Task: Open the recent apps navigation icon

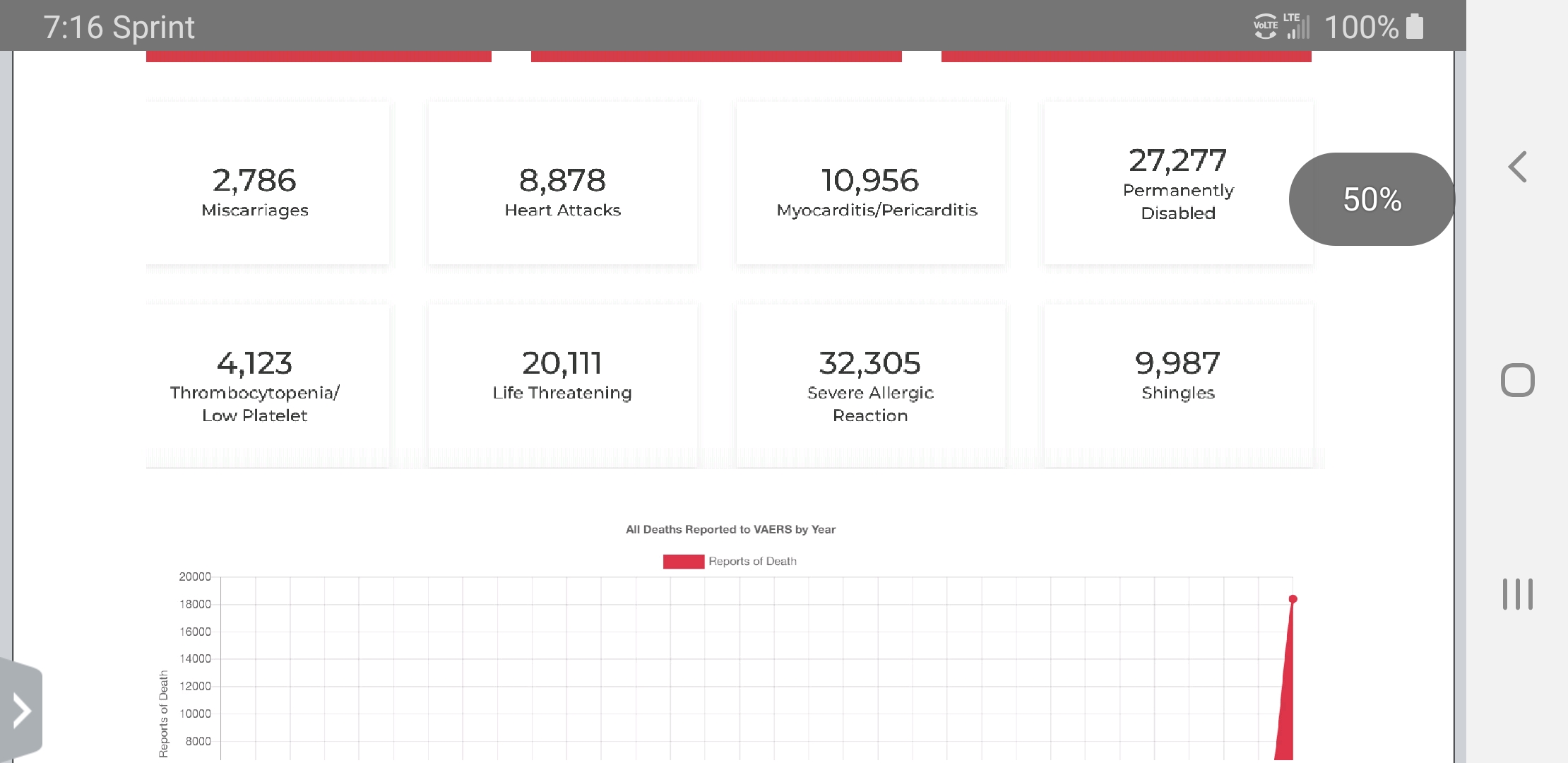Action: (x=1518, y=594)
